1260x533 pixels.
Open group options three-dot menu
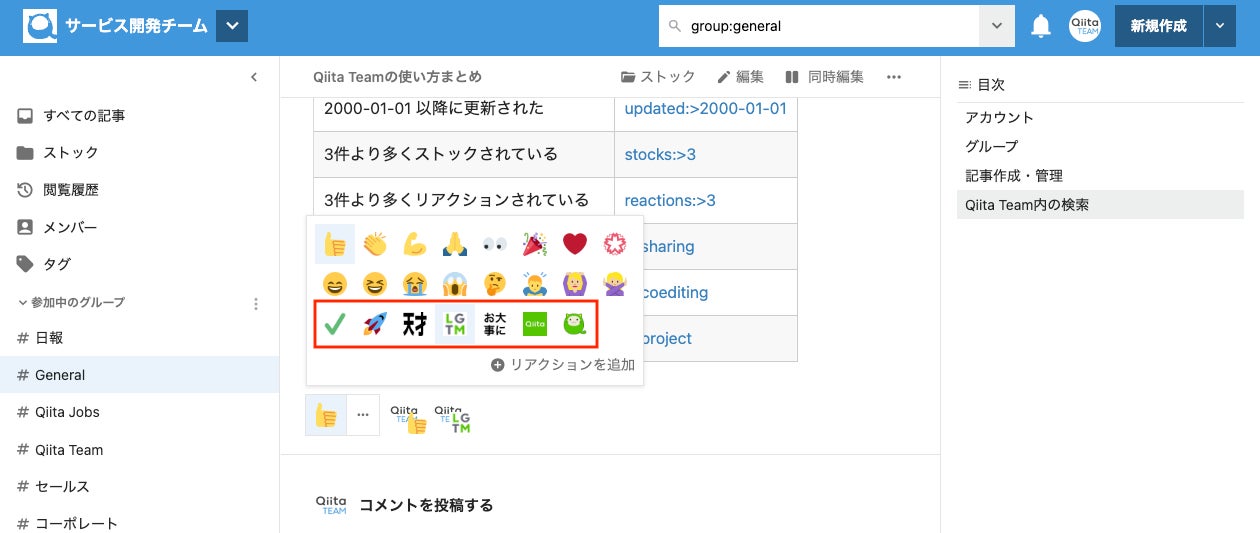(256, 303)
